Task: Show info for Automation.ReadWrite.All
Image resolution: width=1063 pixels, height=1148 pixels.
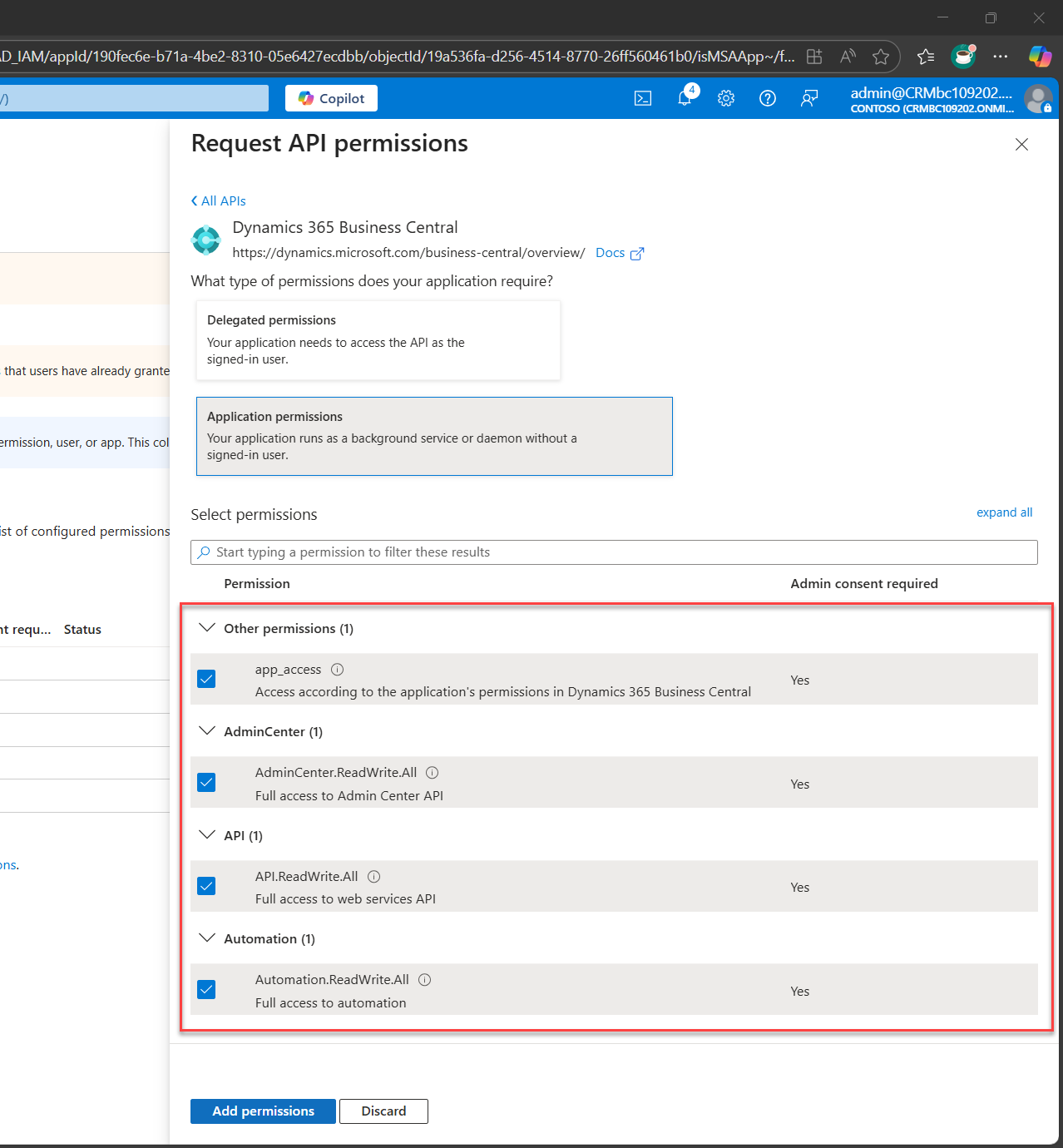Action: coord(424,980)
